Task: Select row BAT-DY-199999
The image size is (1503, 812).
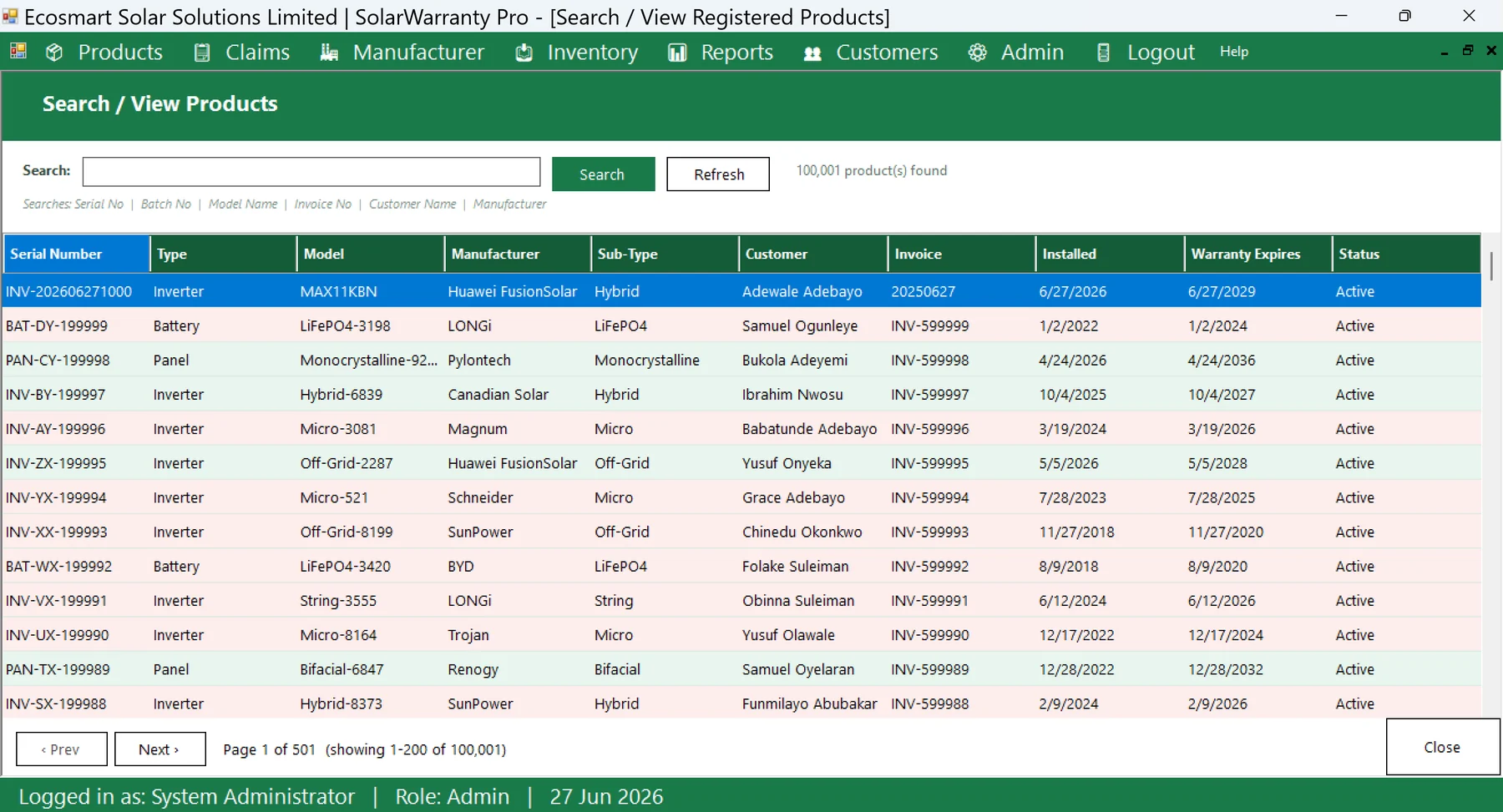Action: pyautogui.click(x=742, y=325)
